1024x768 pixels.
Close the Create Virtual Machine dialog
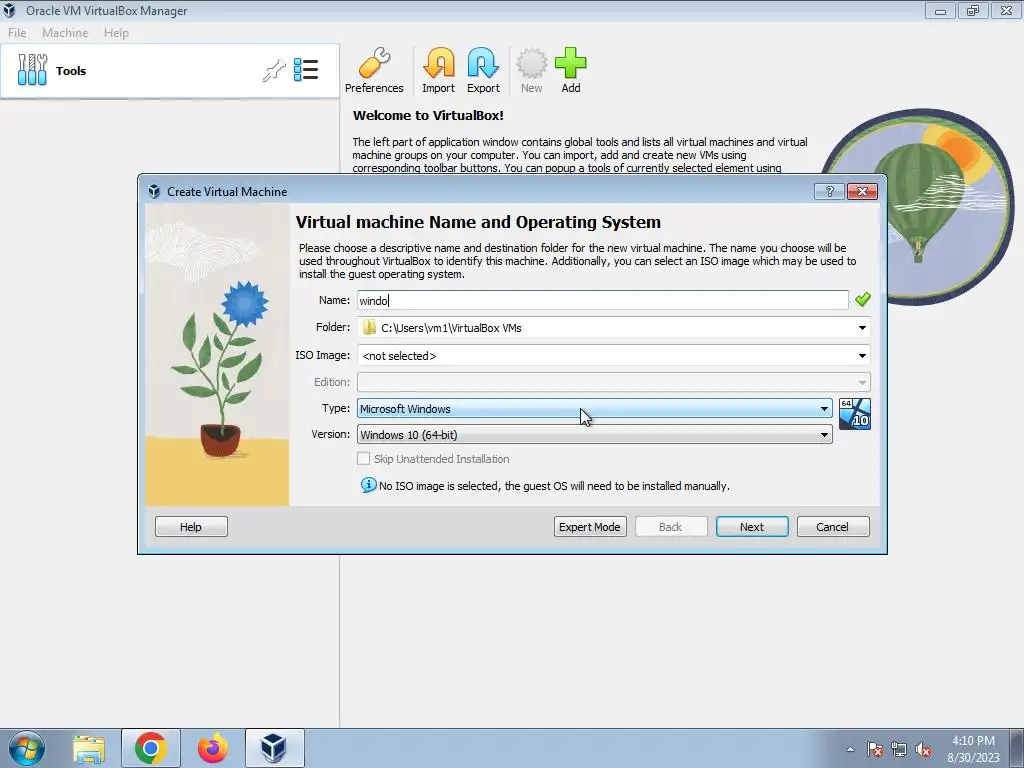[x=862, y=191]
